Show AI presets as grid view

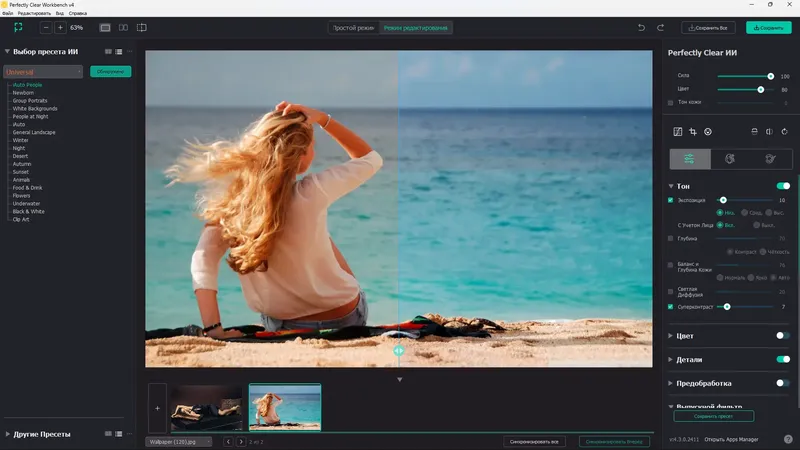tap(108, 52)
